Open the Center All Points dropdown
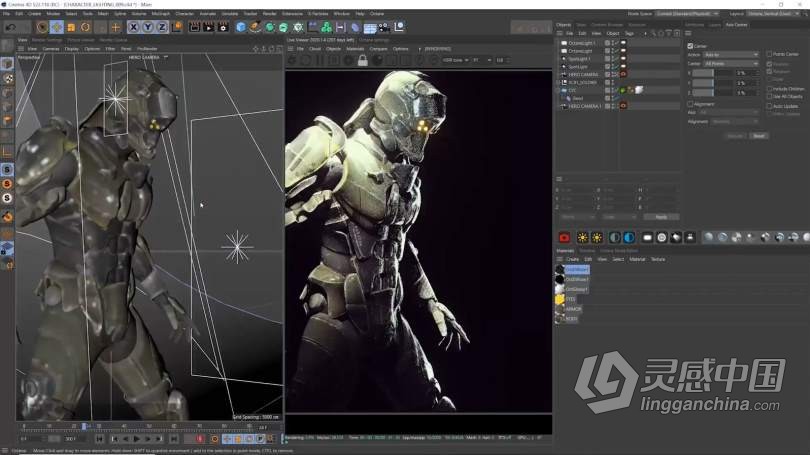810x455 pixels. click(x=731, y=64)
